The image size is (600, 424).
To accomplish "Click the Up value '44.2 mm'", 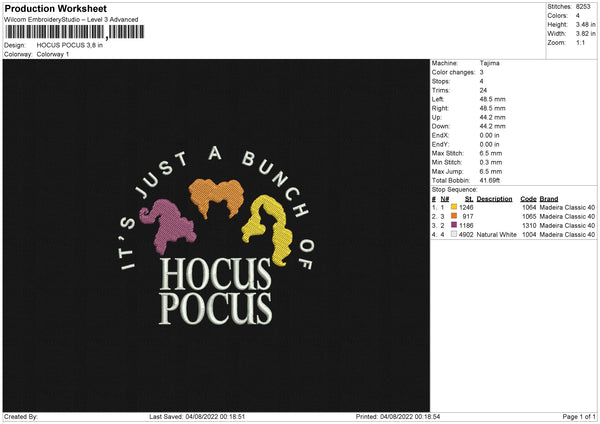I will tap(492, 117).
